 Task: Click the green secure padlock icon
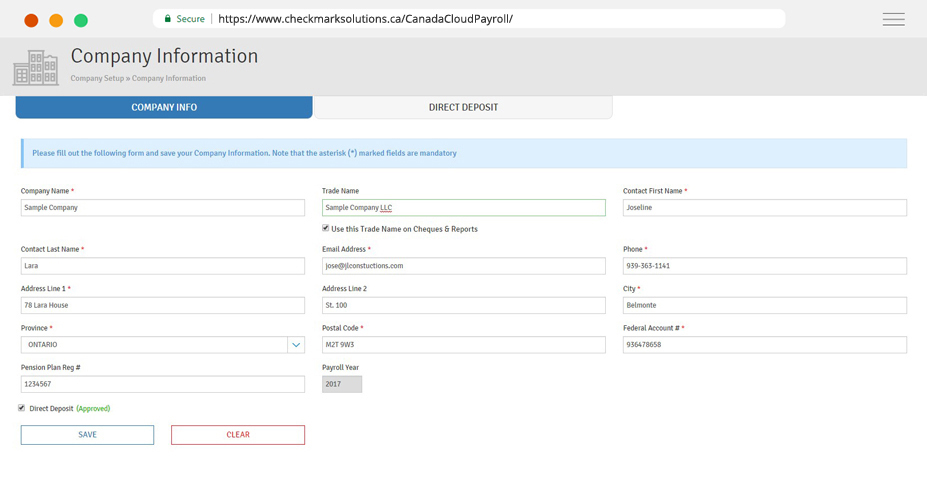point(168,19)
